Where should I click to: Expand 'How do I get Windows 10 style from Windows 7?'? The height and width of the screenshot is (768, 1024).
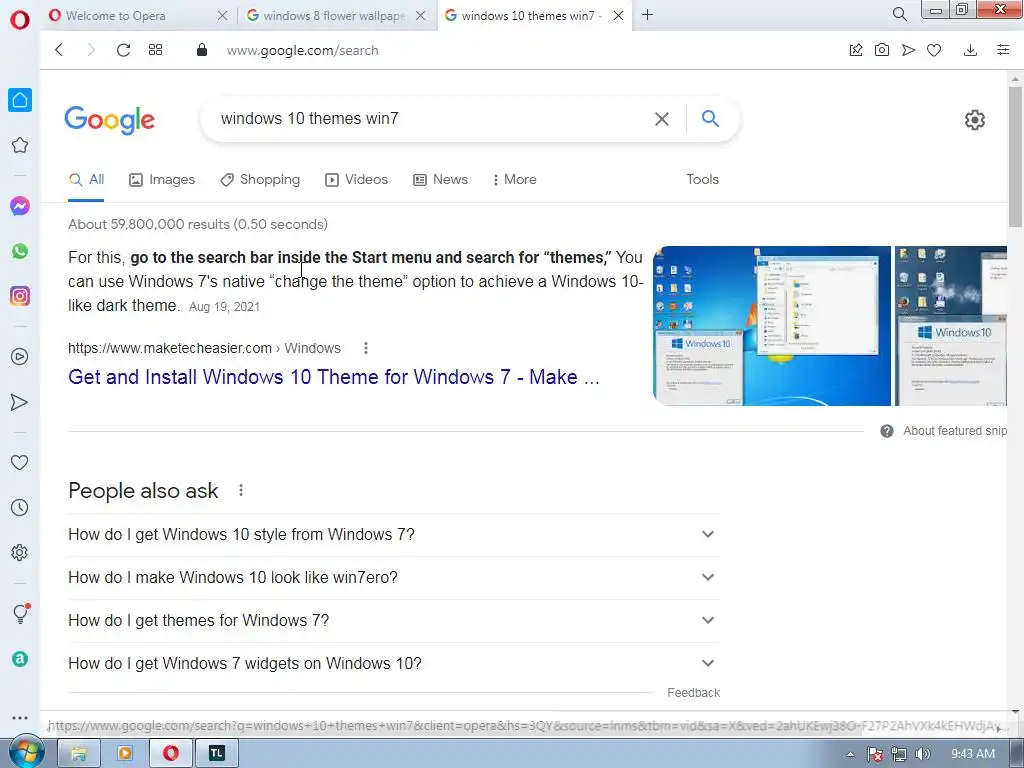(x=393, y=534)
